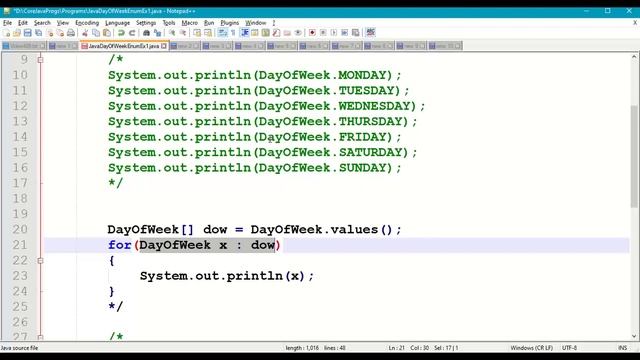Run macro multiple times icon
Viewport: 640px width, 360px height.
pyautogui.click(x=344, y=33)
